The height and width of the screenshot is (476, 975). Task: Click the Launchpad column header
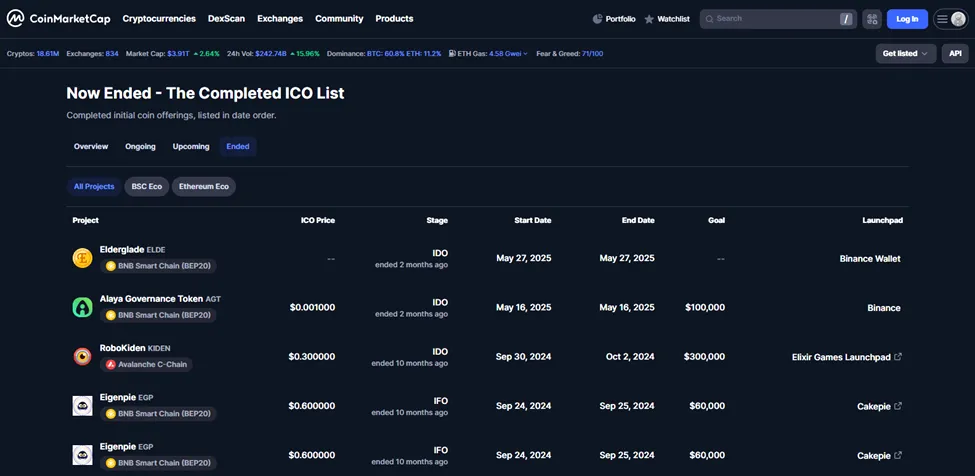coord(882,220)
